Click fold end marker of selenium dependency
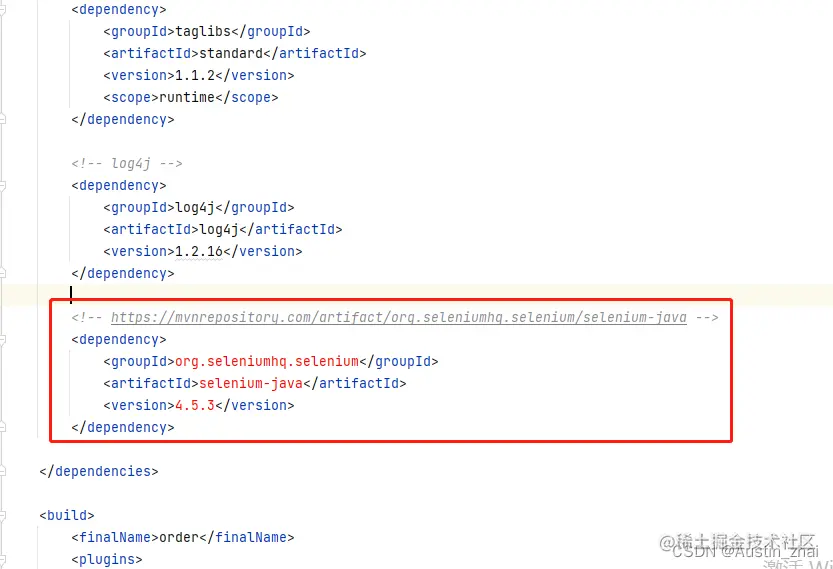This screenshot has height=569, width=833. (x=2, y=427)
